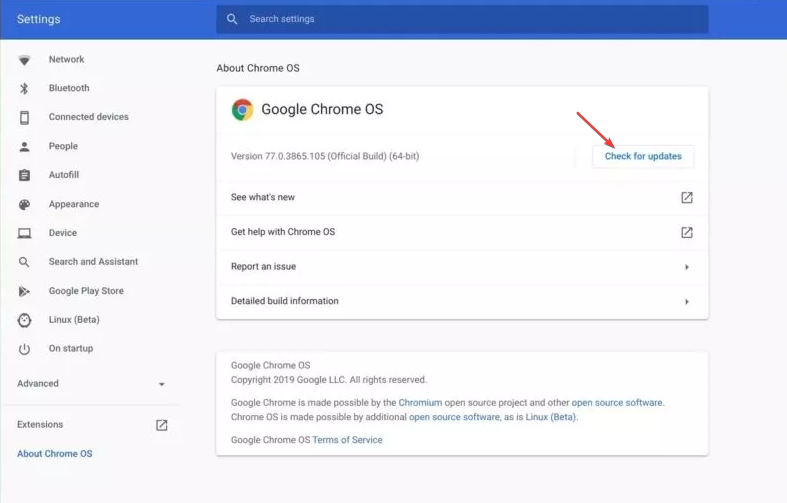787x503 pixels.
Task: Click version 77.0.3865.105 text
Action: click(325, 156)
